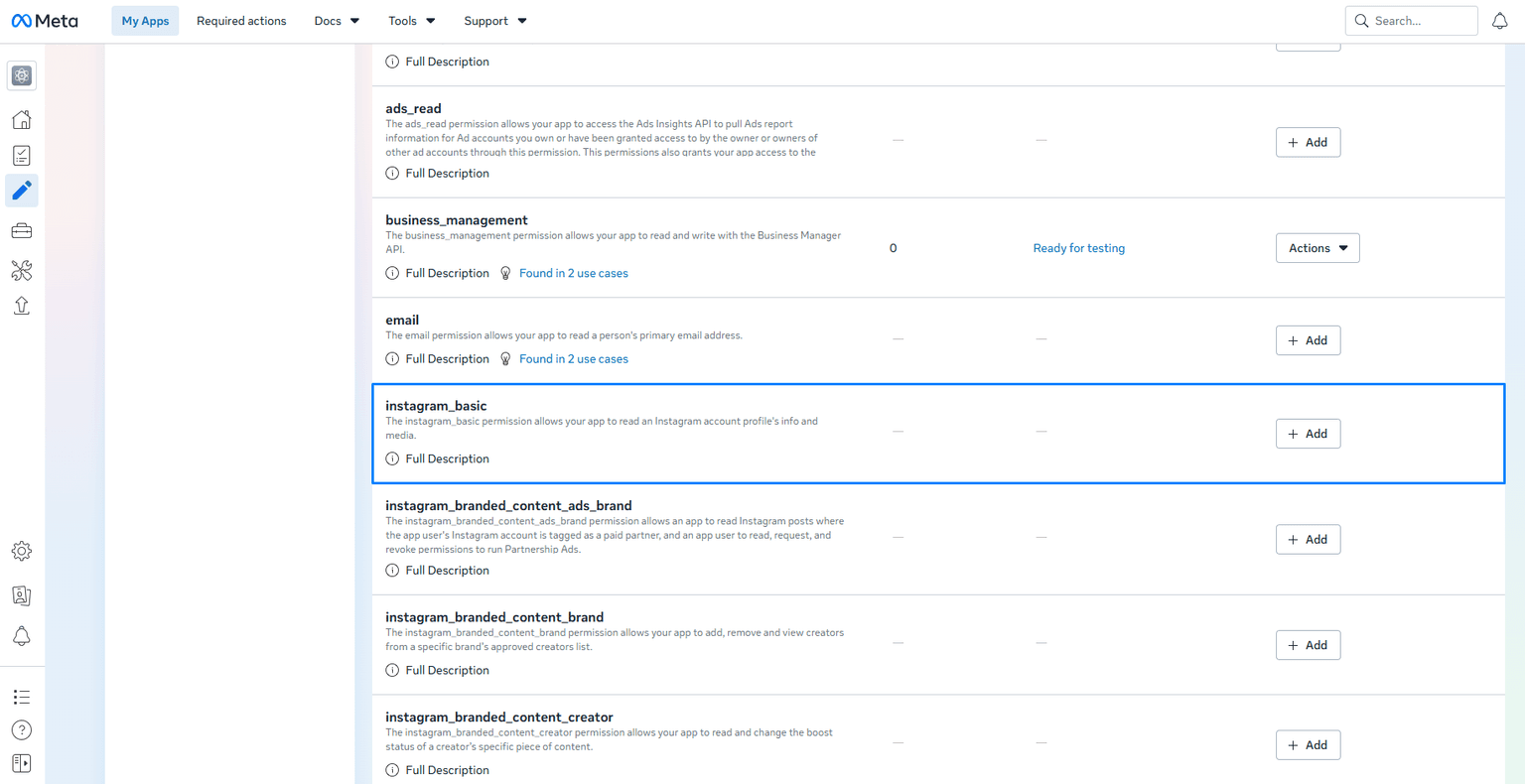
Task: Click info icon for email Full Description
Action: pyautogui.click(x=392, y=359)
